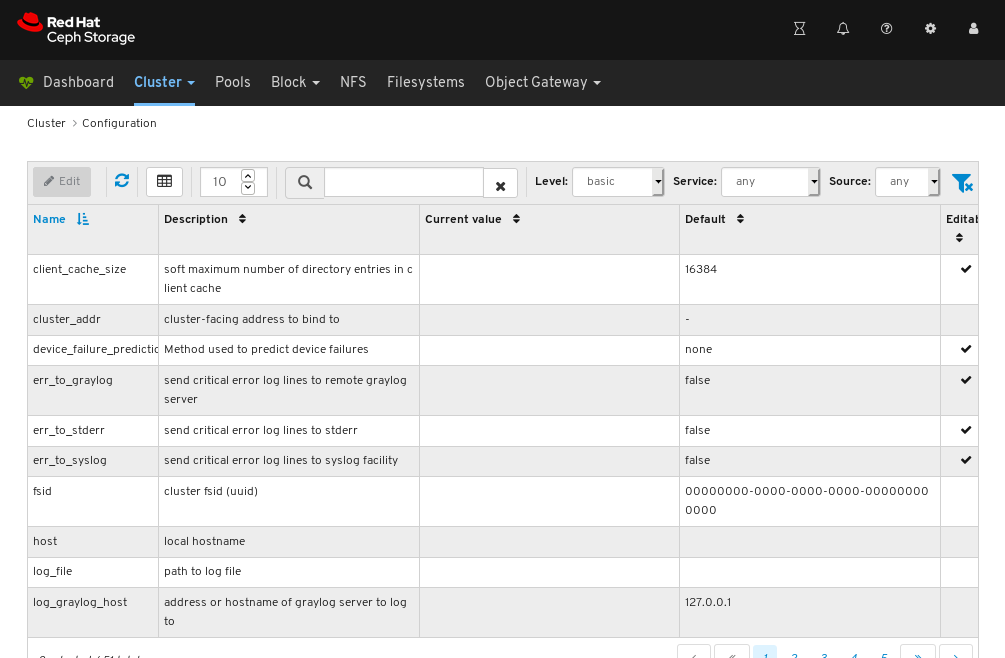
Task: Click the Red Hat Ceph Storage logo
Action: click(x=76, y=29)
